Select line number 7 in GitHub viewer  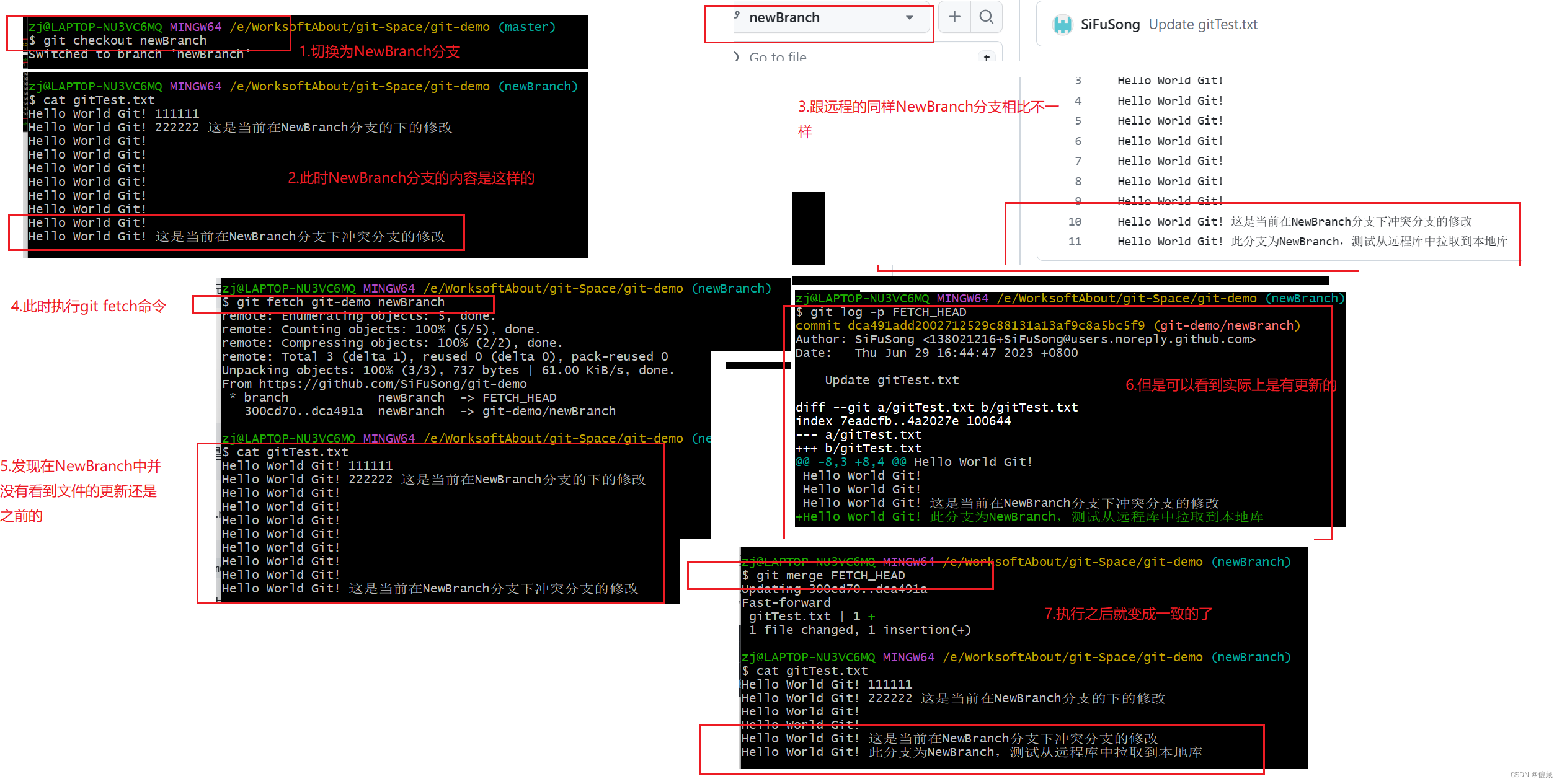pyautogui.click(x=1078, y=161)
